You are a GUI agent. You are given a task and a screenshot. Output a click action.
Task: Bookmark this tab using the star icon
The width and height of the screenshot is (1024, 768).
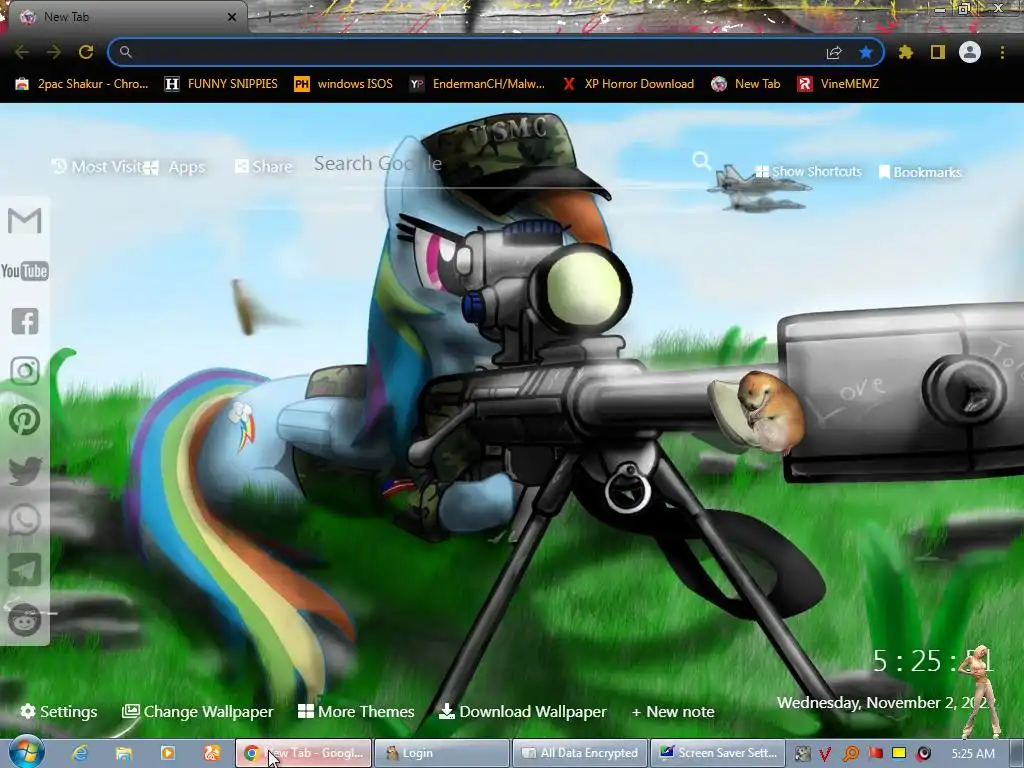(x=866, y=52)
